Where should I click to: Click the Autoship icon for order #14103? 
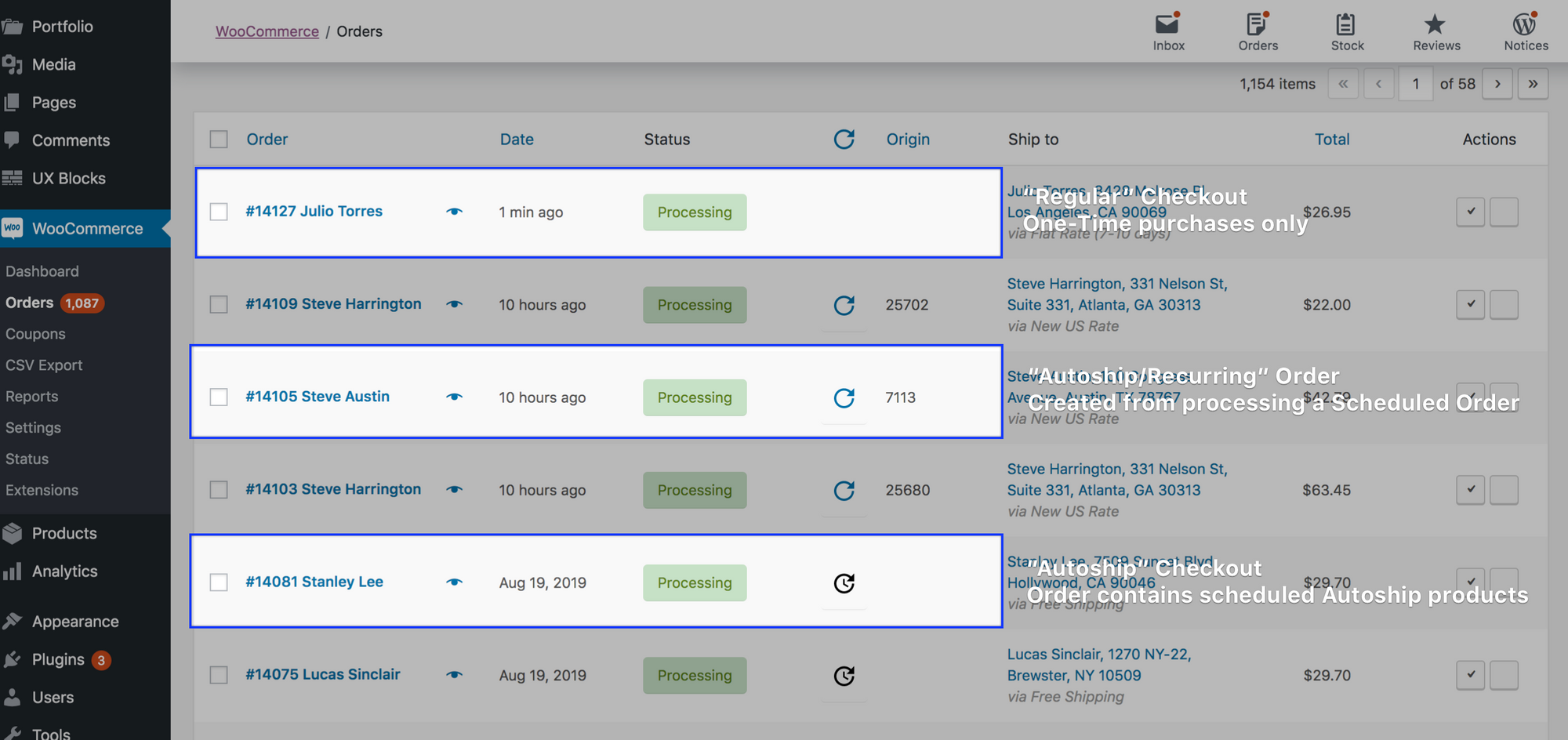pyautogui.click(x=844, y=490)
